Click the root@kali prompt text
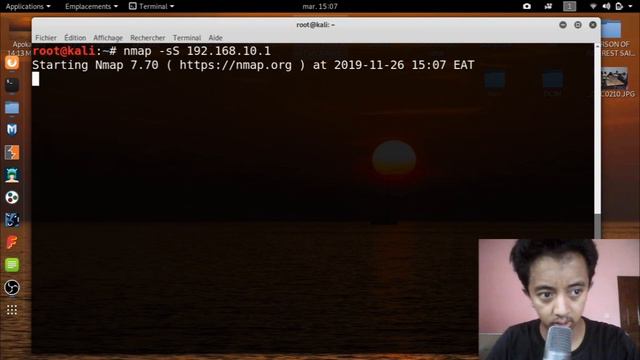The image size is (640, 360). [x=64, y=51]
